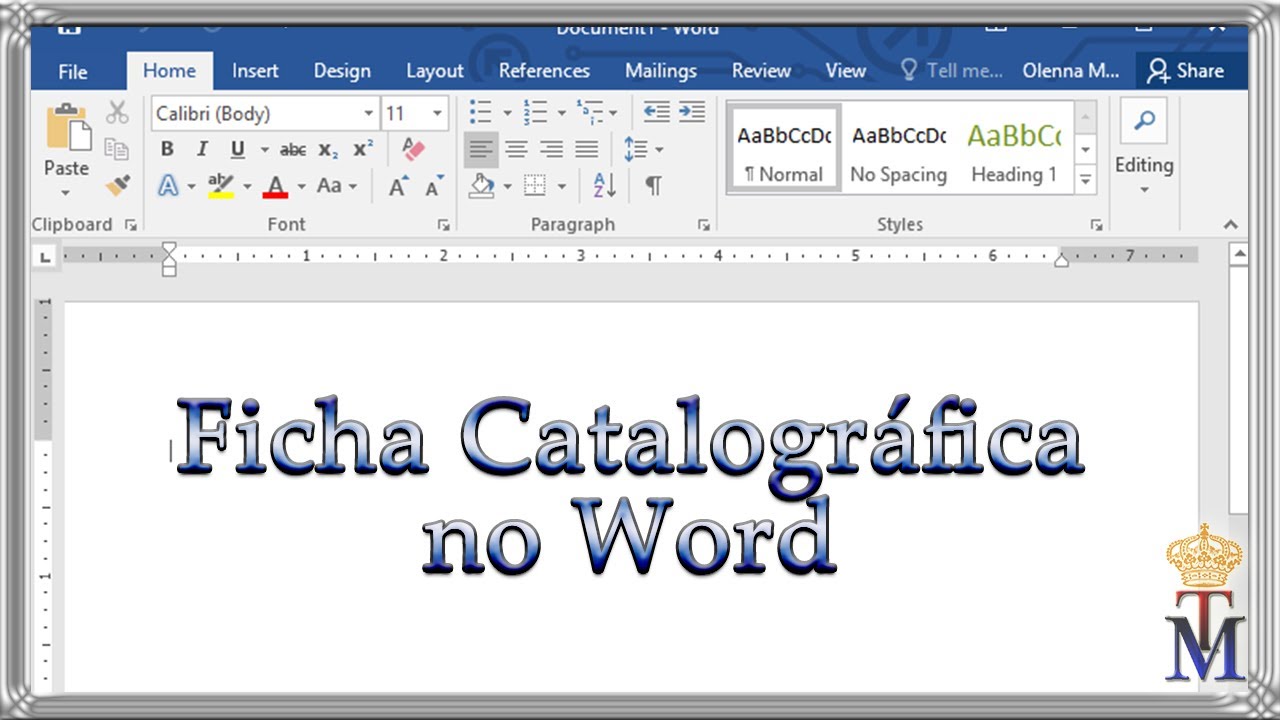Screen dimensions: 1280x720
Task: Increase paragraph indent
Action: click(x=692, y=112)
